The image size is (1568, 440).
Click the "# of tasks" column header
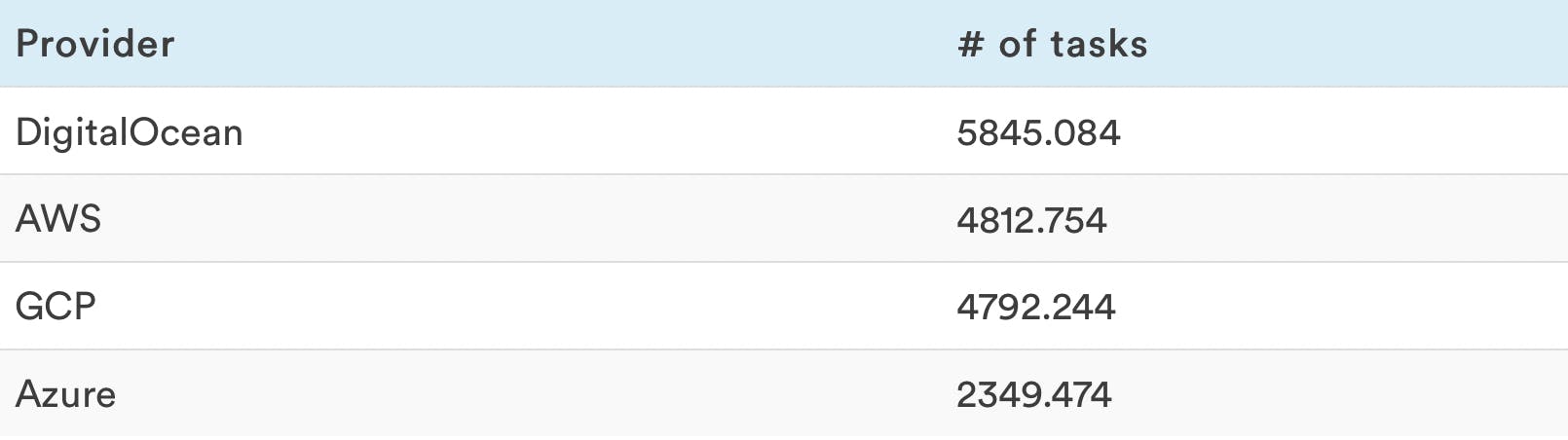1052,44
